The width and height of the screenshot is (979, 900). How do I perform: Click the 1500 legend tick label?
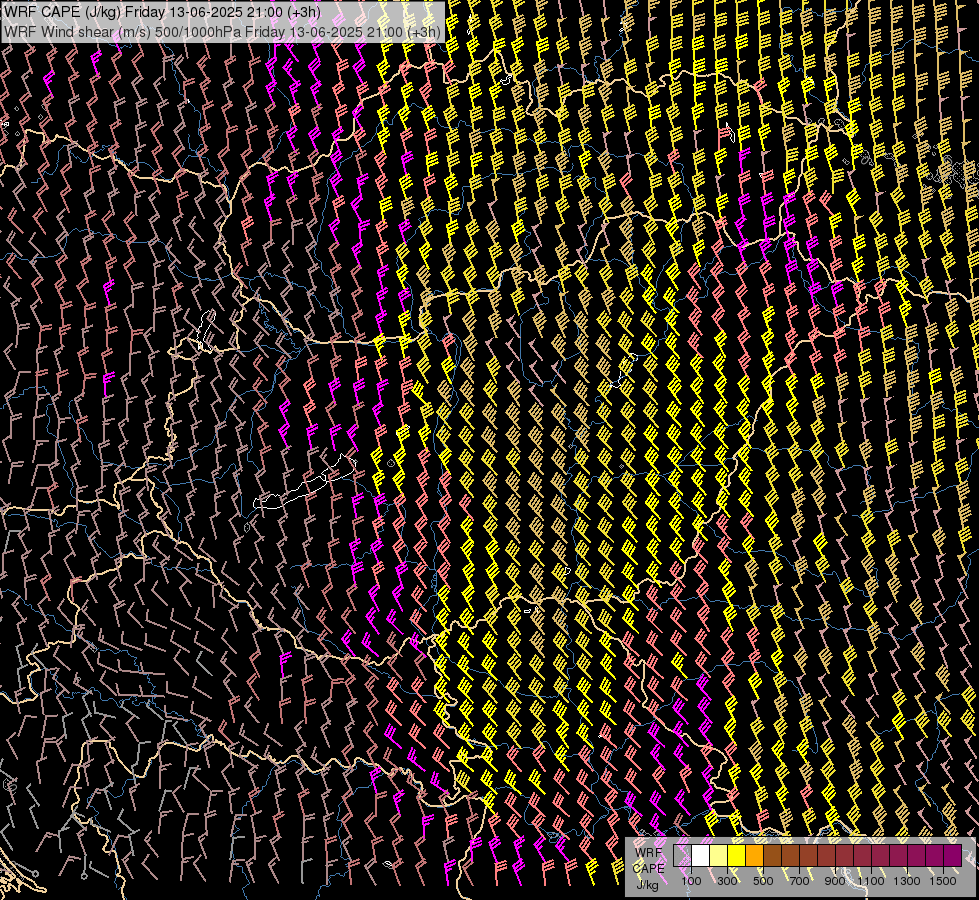(x=943, y=881)
